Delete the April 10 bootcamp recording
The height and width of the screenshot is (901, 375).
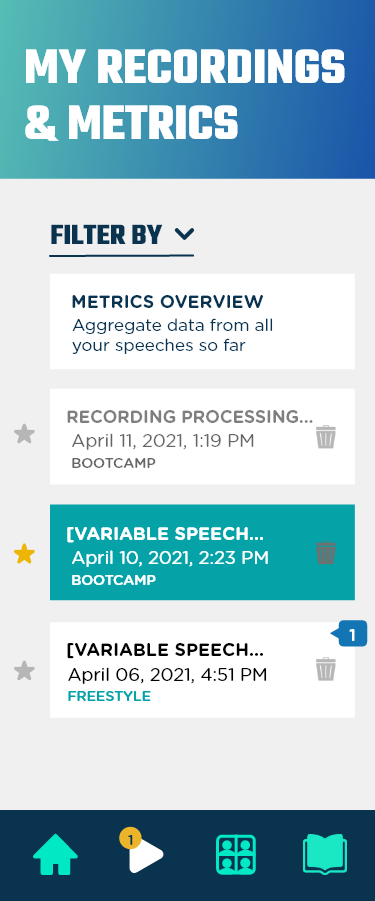coord(326,553)
